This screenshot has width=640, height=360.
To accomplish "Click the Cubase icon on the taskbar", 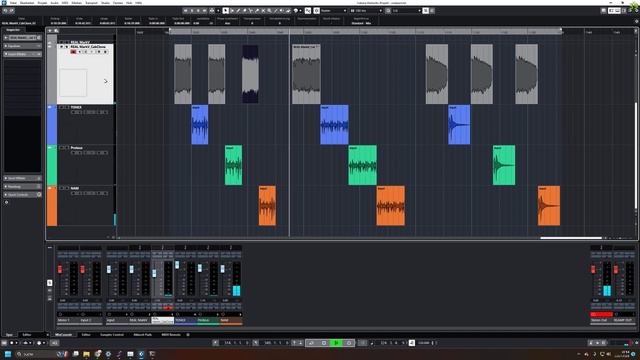I will point(141,354).
